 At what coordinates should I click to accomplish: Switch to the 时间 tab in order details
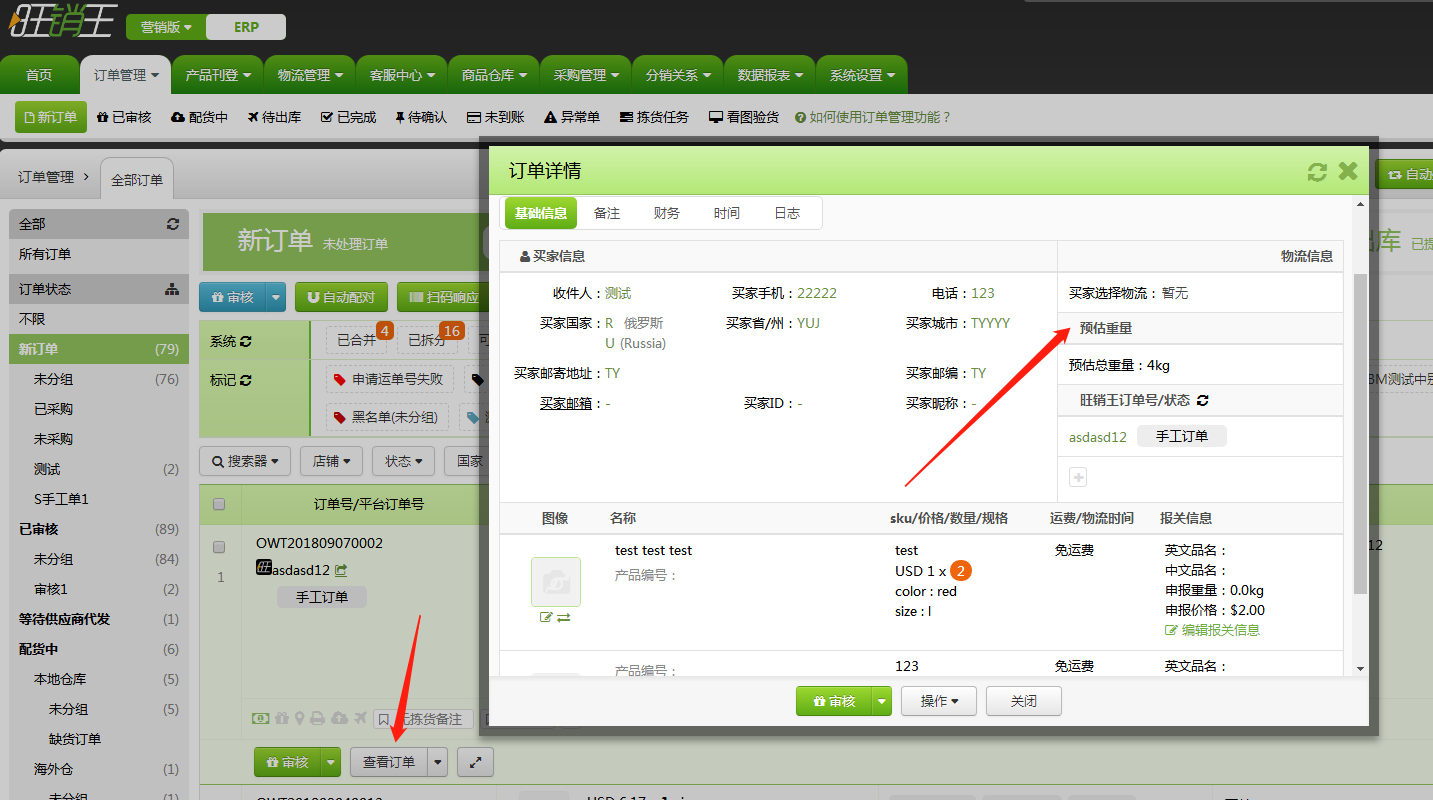point(727,213)
